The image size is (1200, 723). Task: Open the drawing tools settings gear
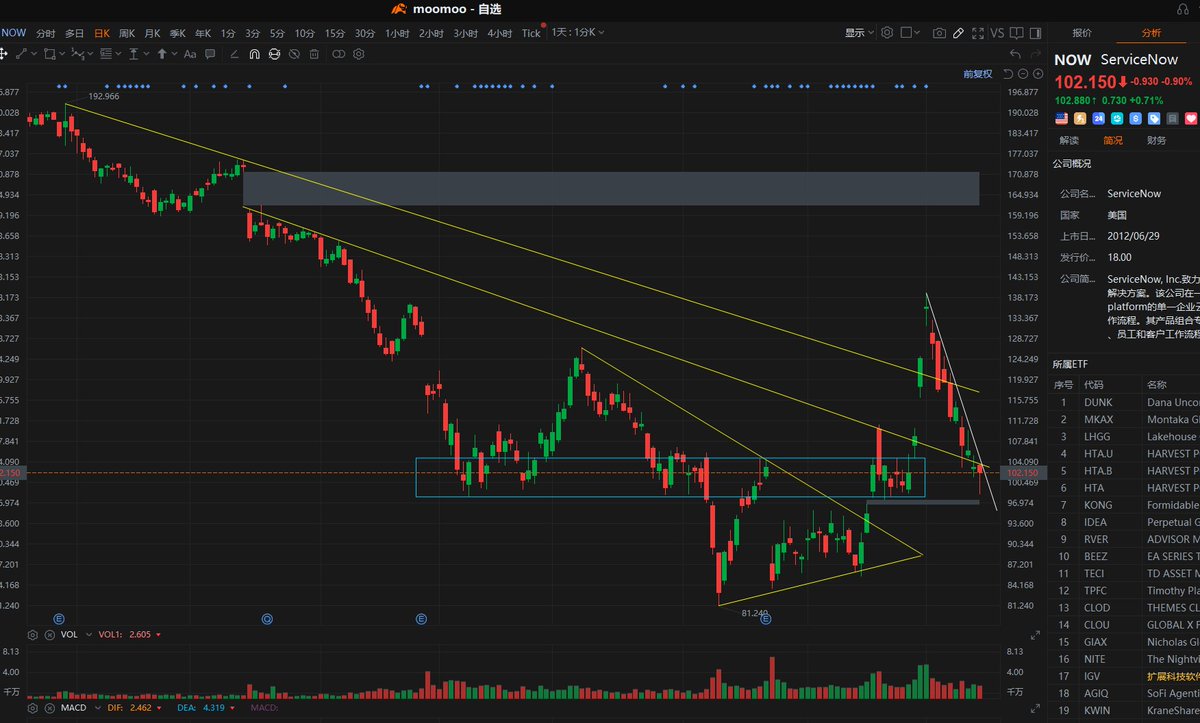point(358,52)
